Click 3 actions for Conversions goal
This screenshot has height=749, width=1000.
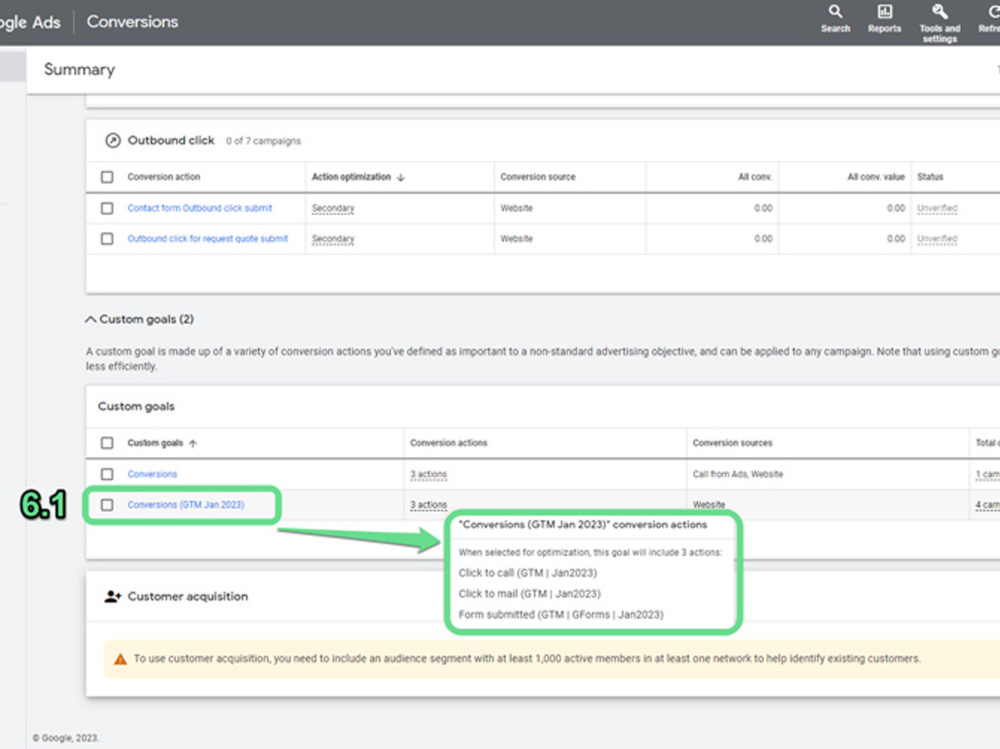coord(429,474)
